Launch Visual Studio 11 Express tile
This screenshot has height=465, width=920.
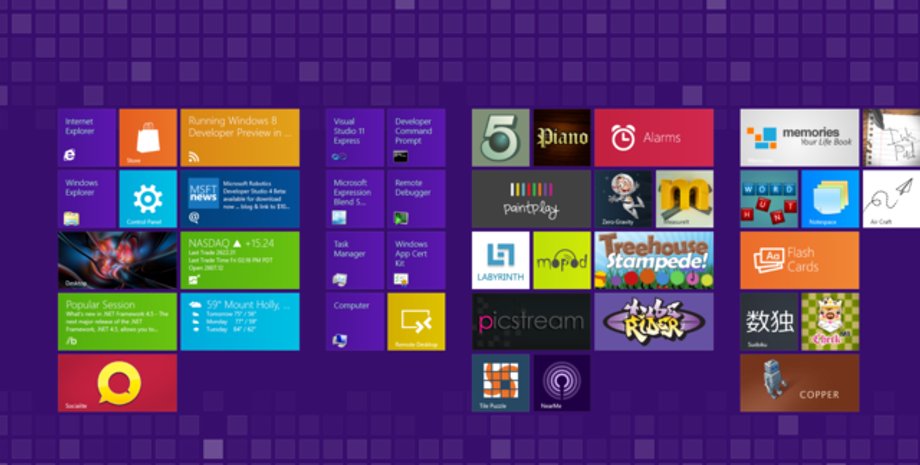tap(355, 138)
